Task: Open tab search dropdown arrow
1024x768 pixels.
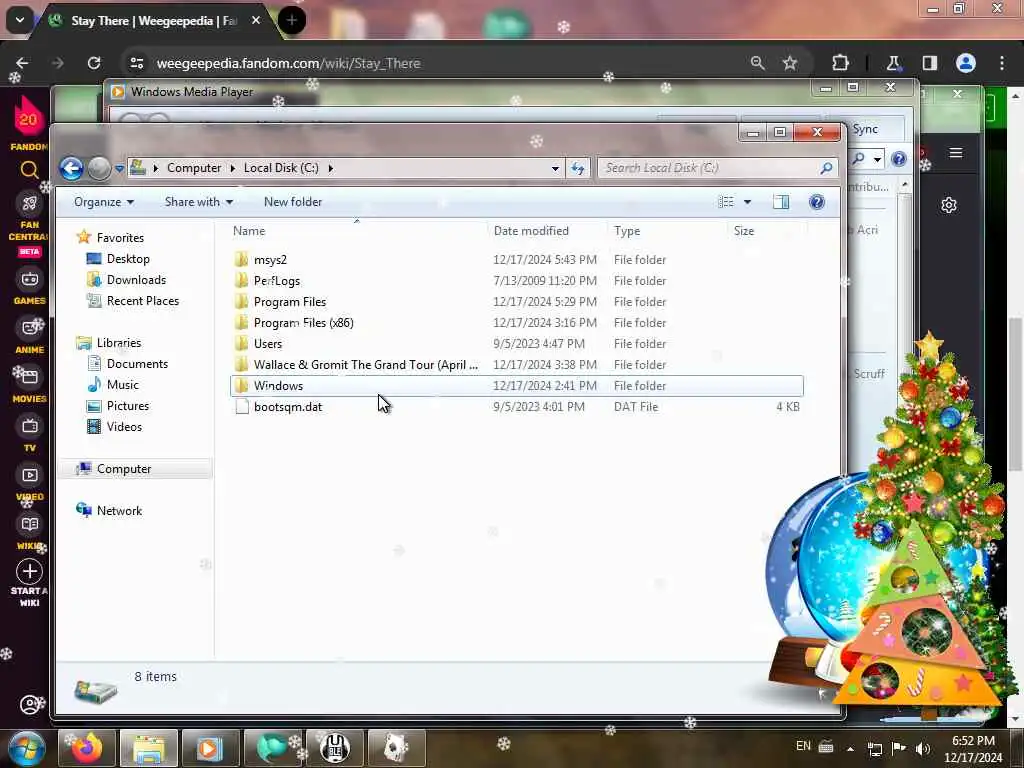Action: point(20,20)
